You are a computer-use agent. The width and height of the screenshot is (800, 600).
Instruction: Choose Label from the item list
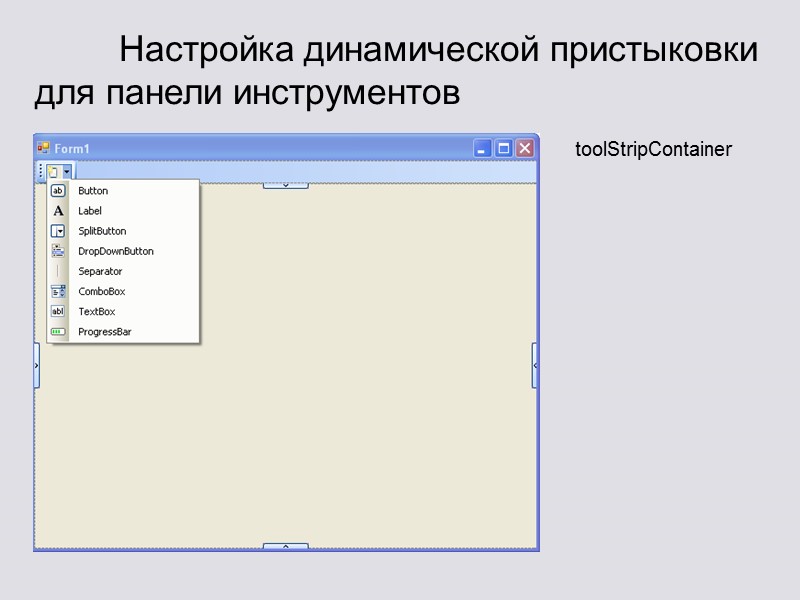(x=123, y=211)
